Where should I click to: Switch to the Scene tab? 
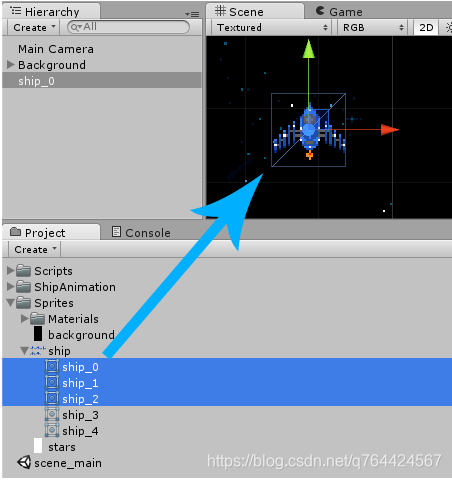[x=255, y=12]
